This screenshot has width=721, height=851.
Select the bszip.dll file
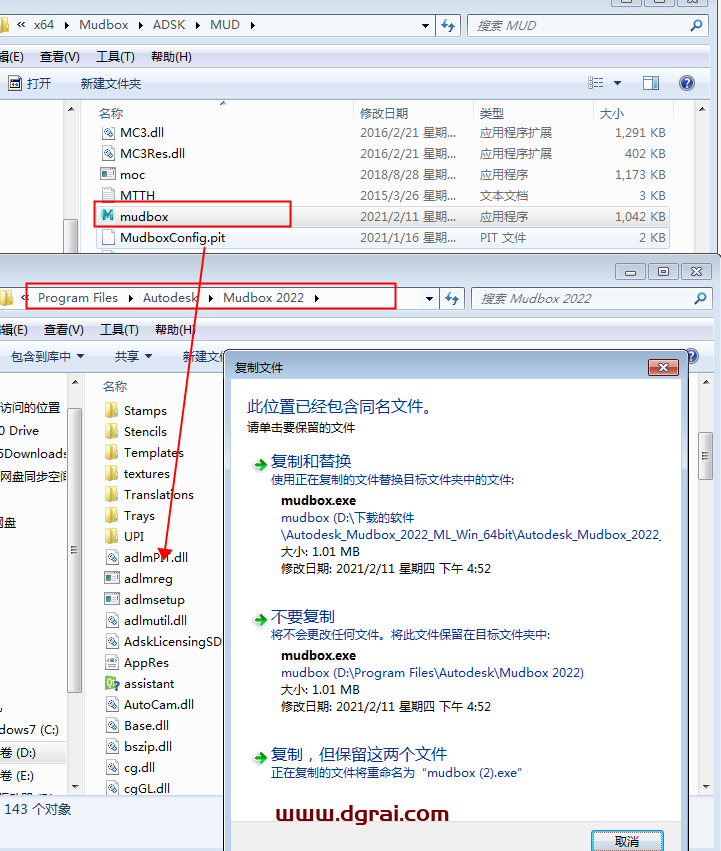tap(148, 747)
